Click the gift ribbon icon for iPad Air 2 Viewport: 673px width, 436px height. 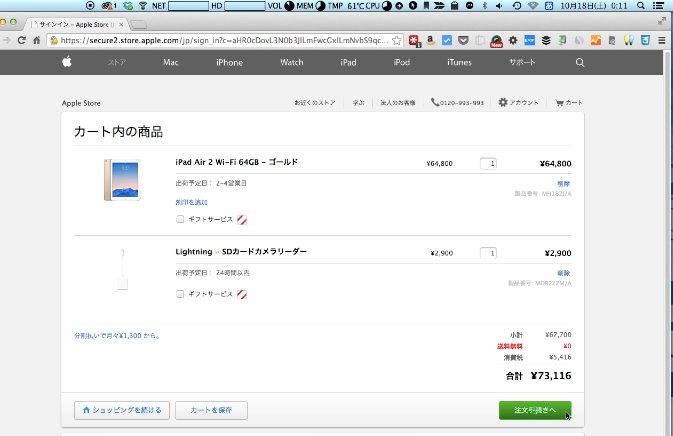click(x=242, y=220)
